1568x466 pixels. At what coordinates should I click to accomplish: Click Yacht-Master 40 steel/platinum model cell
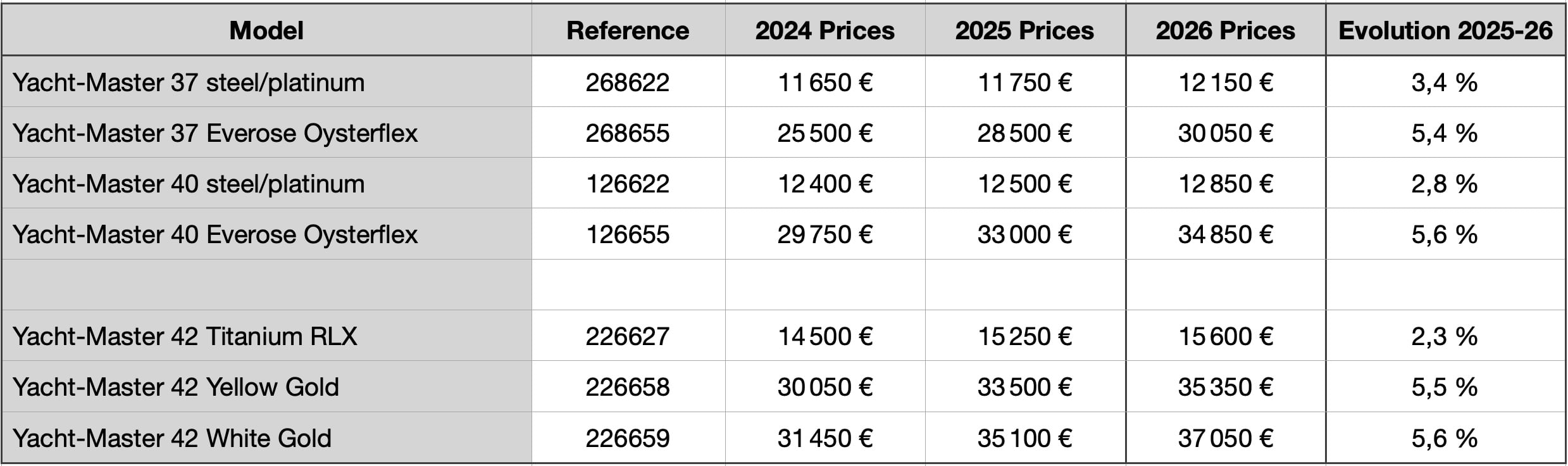click(x=189, y=184)
